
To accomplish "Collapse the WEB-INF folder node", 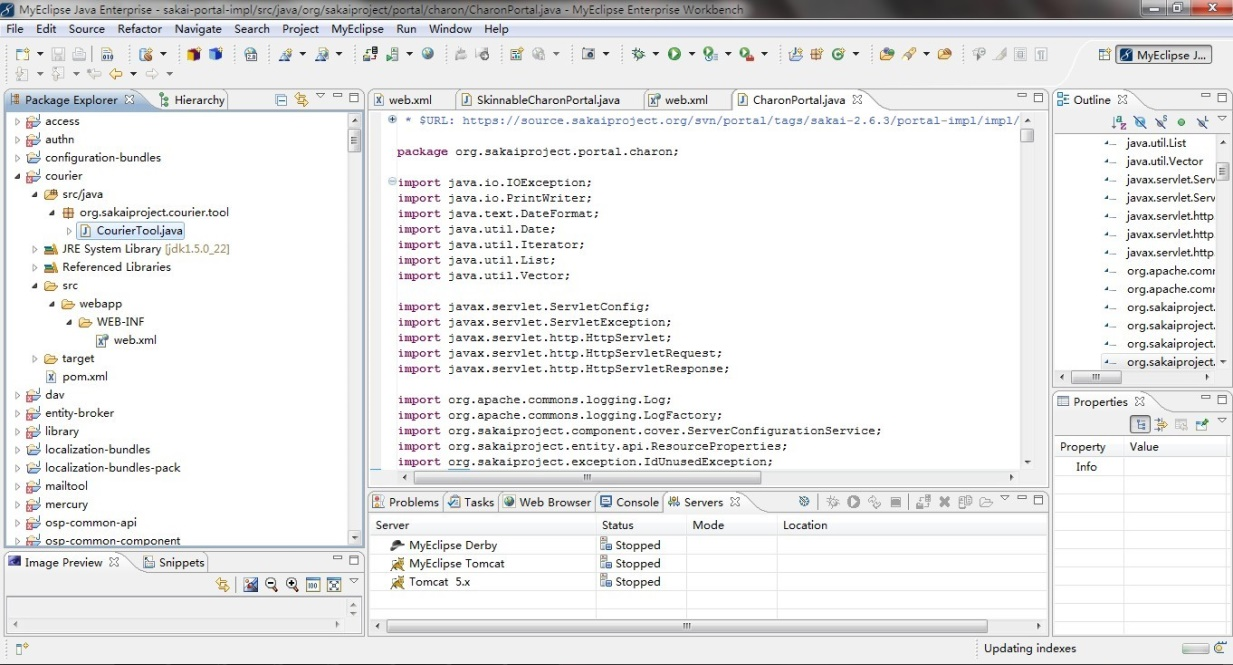I will 69,322.
